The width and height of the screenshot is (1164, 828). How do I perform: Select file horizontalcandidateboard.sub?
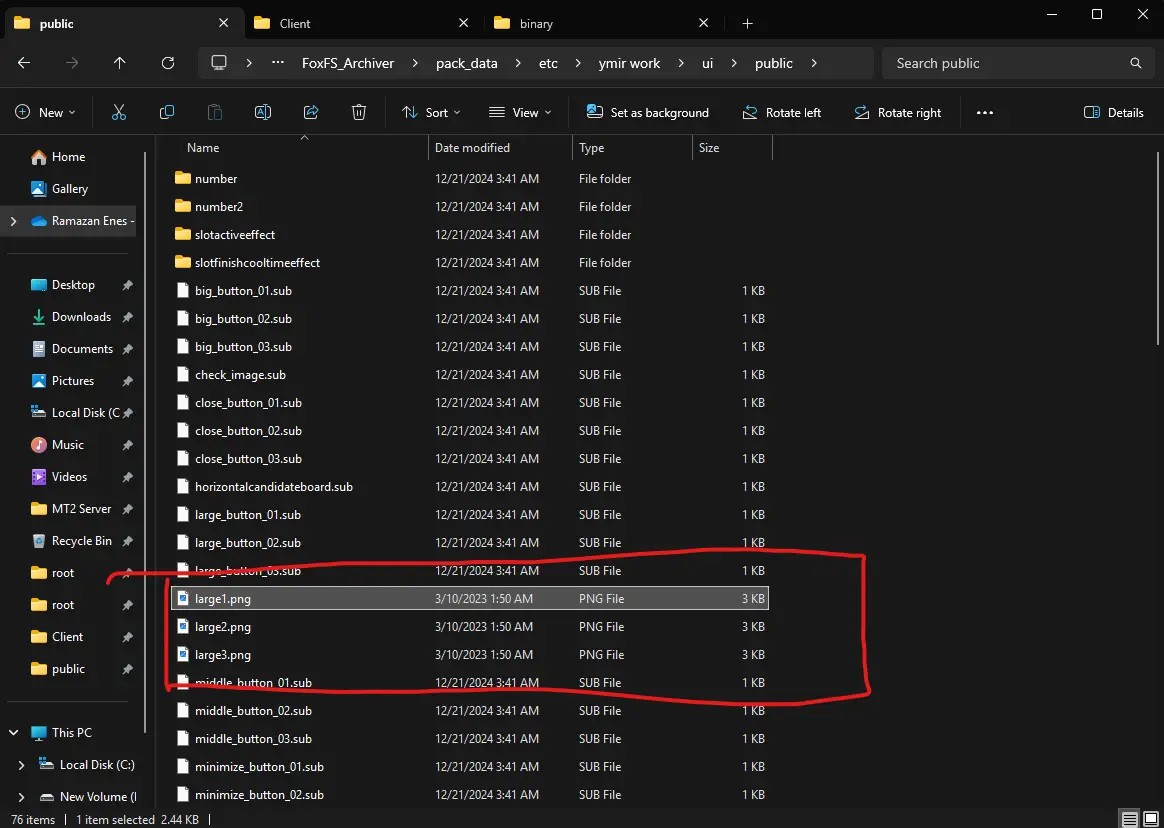(x=470, y=486)
